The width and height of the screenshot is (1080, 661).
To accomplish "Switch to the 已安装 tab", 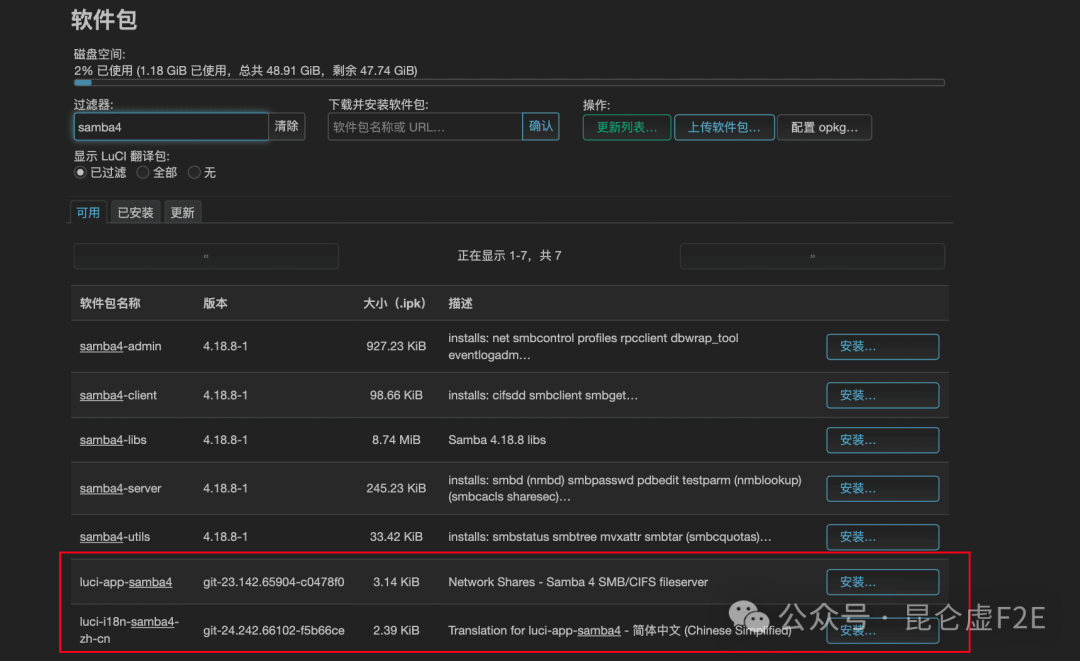I will [136, 212].
